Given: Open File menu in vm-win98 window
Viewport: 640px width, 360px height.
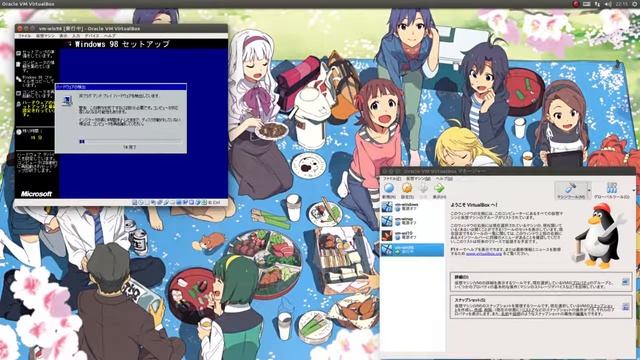Looking at the screenshot, I should coord(24,36).
